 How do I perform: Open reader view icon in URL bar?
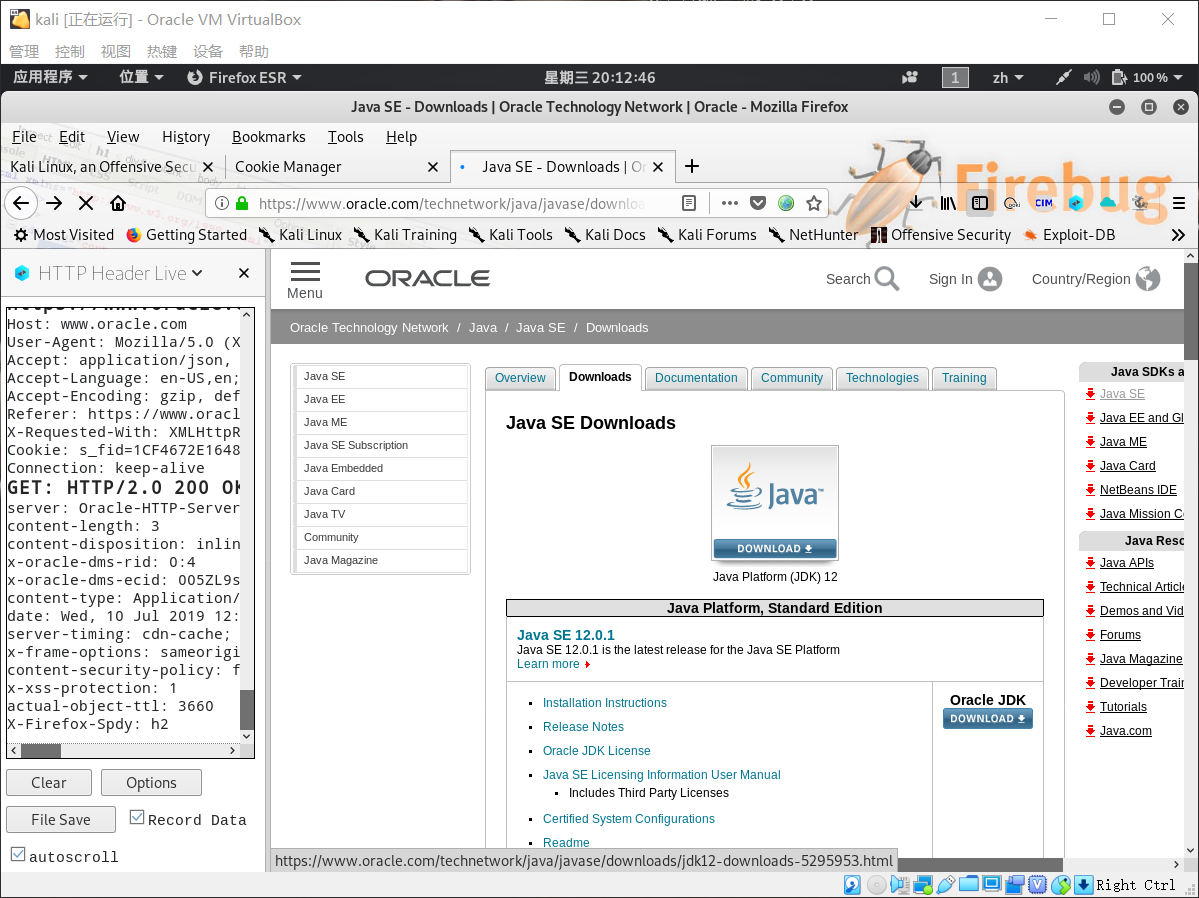point(689,203)
